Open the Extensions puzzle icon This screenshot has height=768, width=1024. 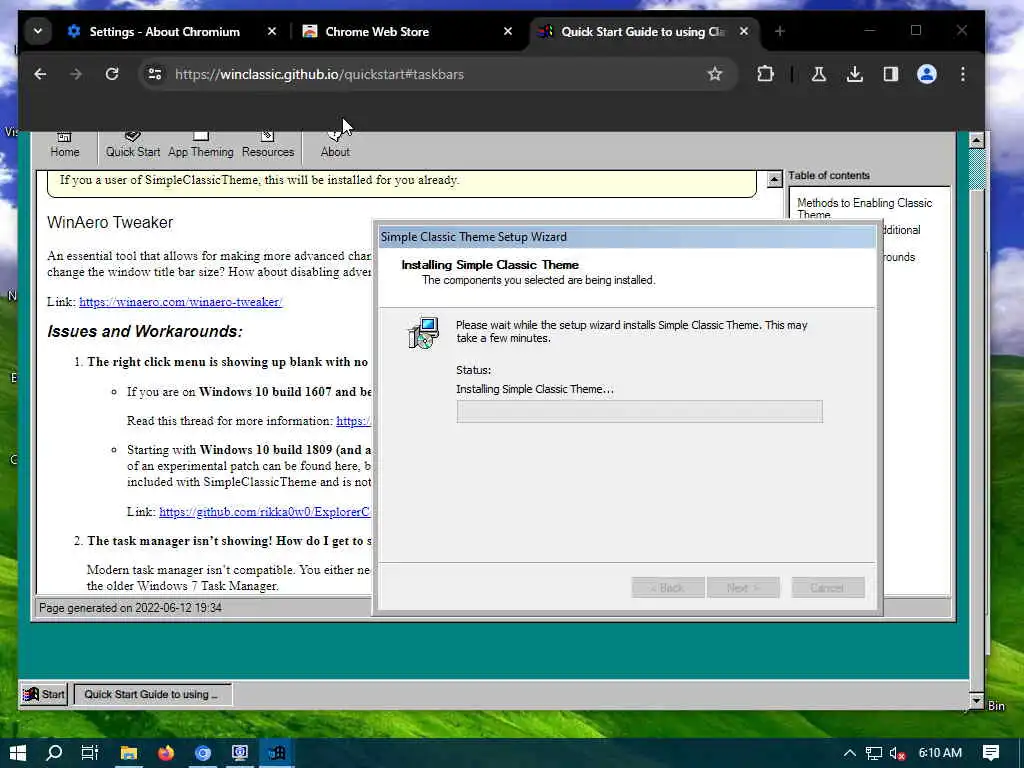pos(765,74)
